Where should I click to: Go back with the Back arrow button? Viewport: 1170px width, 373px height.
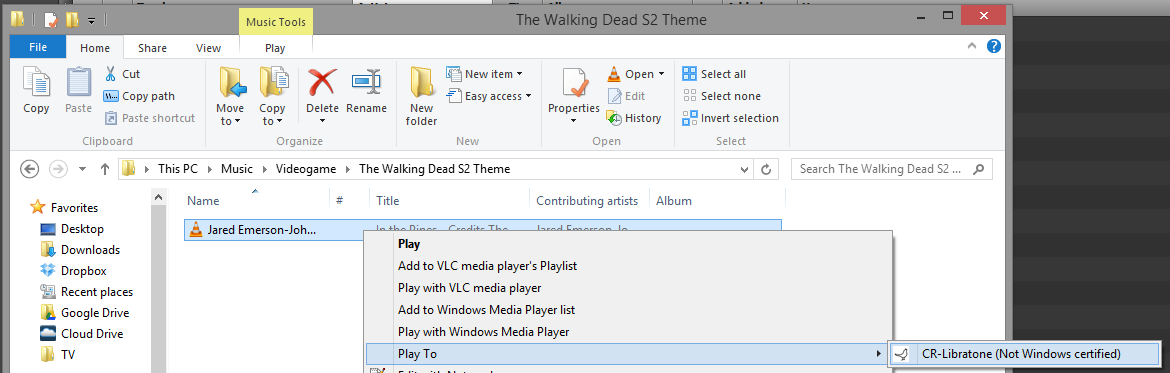pos(29,169)
